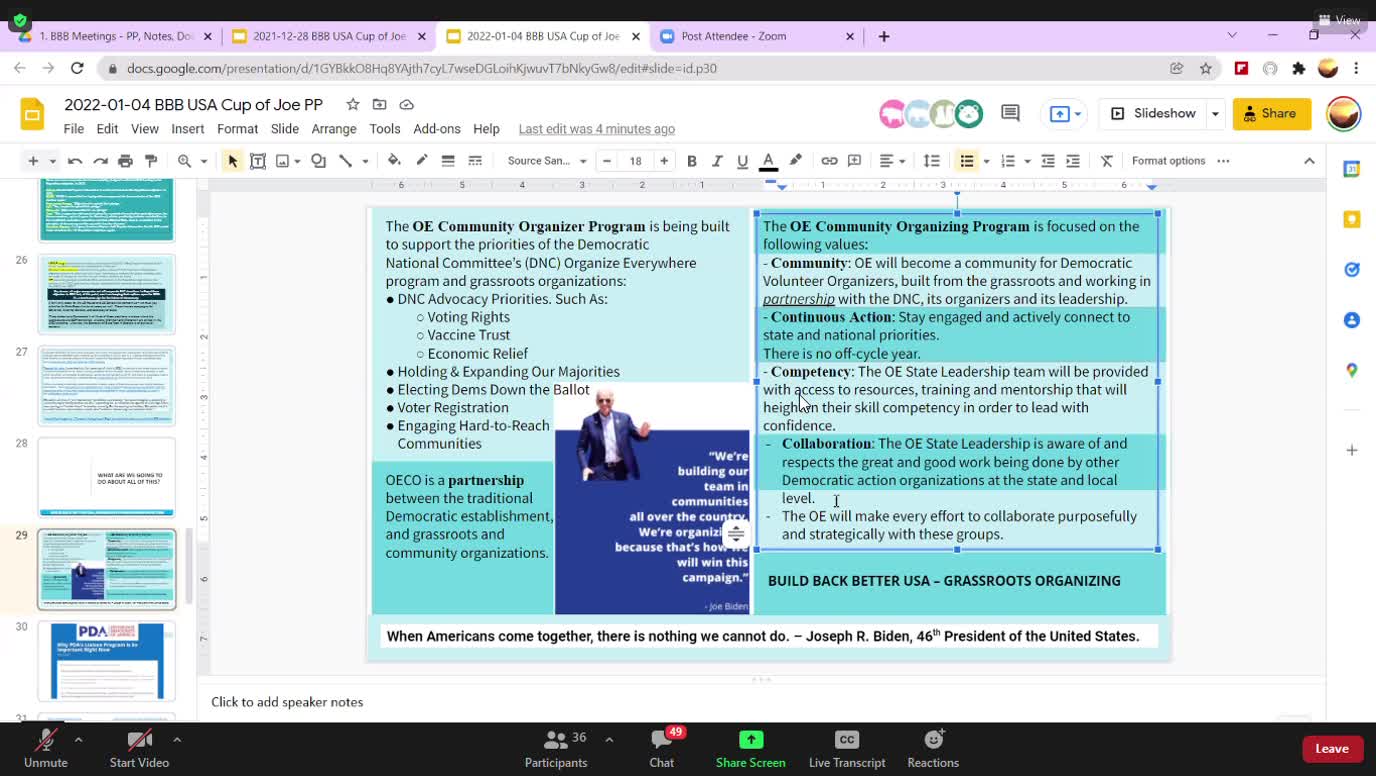Click the Undo icon in toolbar
This screenshot has height=776, width=1376.
pyautogui.click(x=75, y=161)
